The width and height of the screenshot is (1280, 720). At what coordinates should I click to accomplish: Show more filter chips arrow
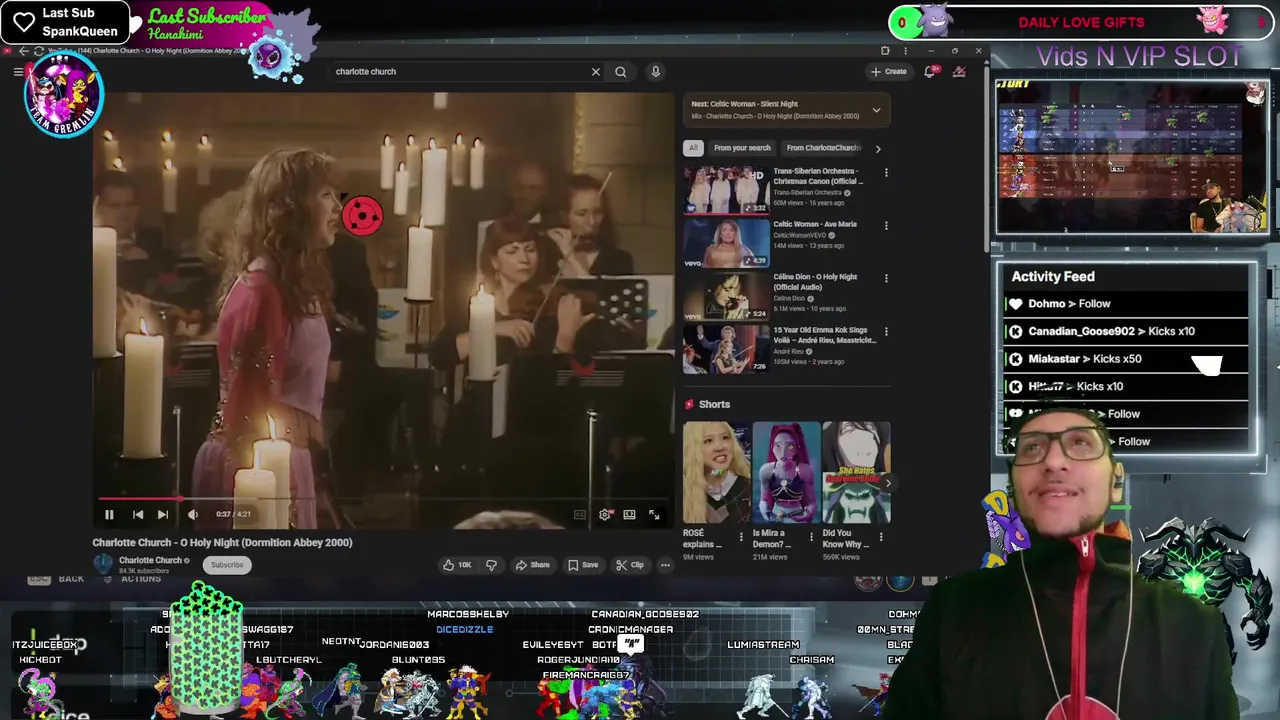tap(878, 149)
